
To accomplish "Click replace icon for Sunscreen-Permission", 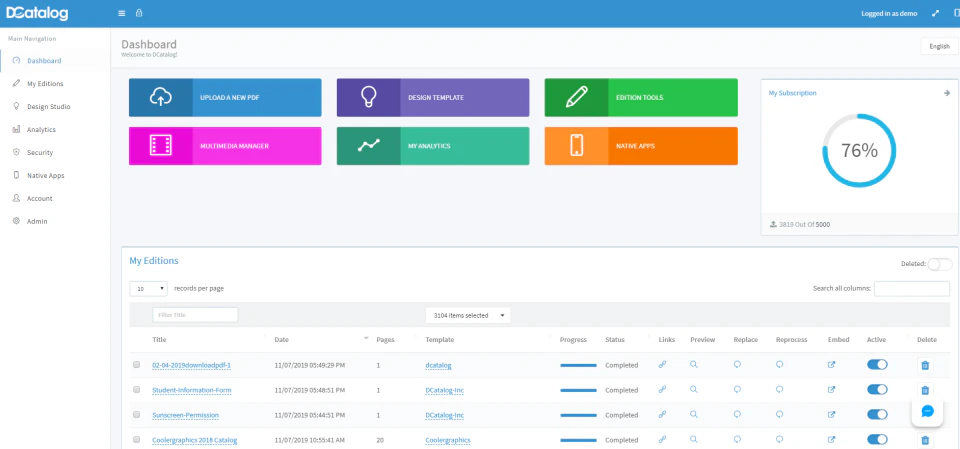I will pos(738,414).
